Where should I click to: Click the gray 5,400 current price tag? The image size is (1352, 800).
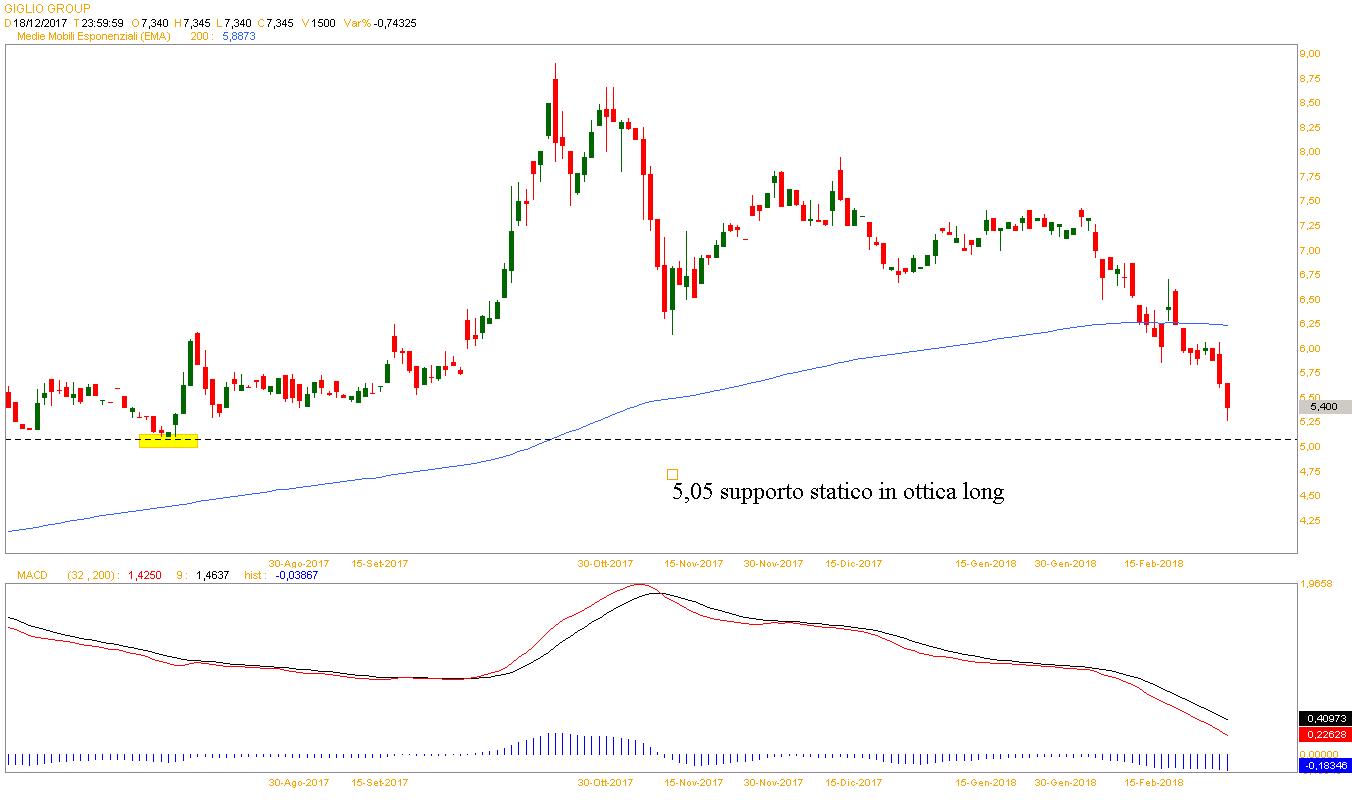(x=1324, y=407)
